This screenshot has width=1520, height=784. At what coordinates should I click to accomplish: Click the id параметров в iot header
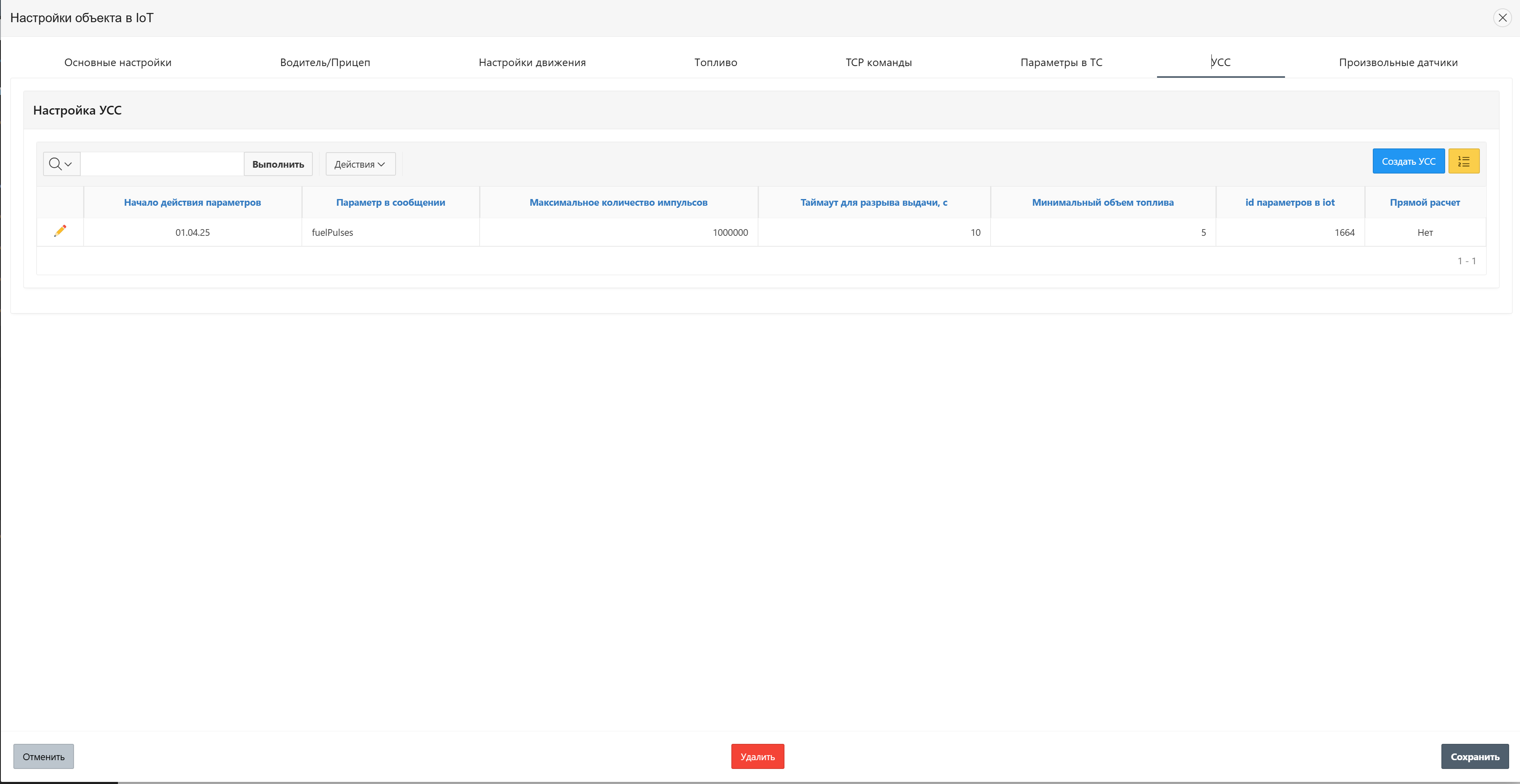click(1290, 202)
